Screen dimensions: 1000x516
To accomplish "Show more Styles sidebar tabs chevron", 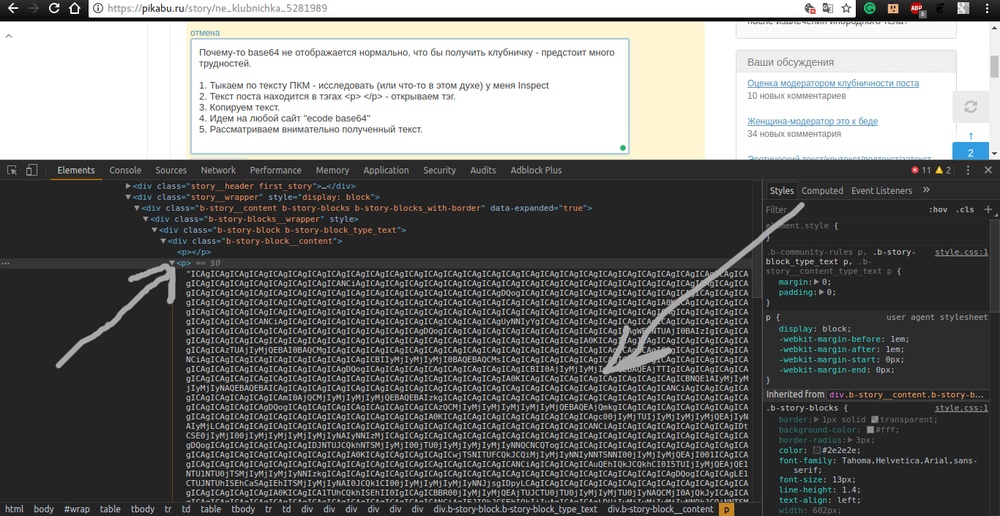I will click(x=927, y=190).
